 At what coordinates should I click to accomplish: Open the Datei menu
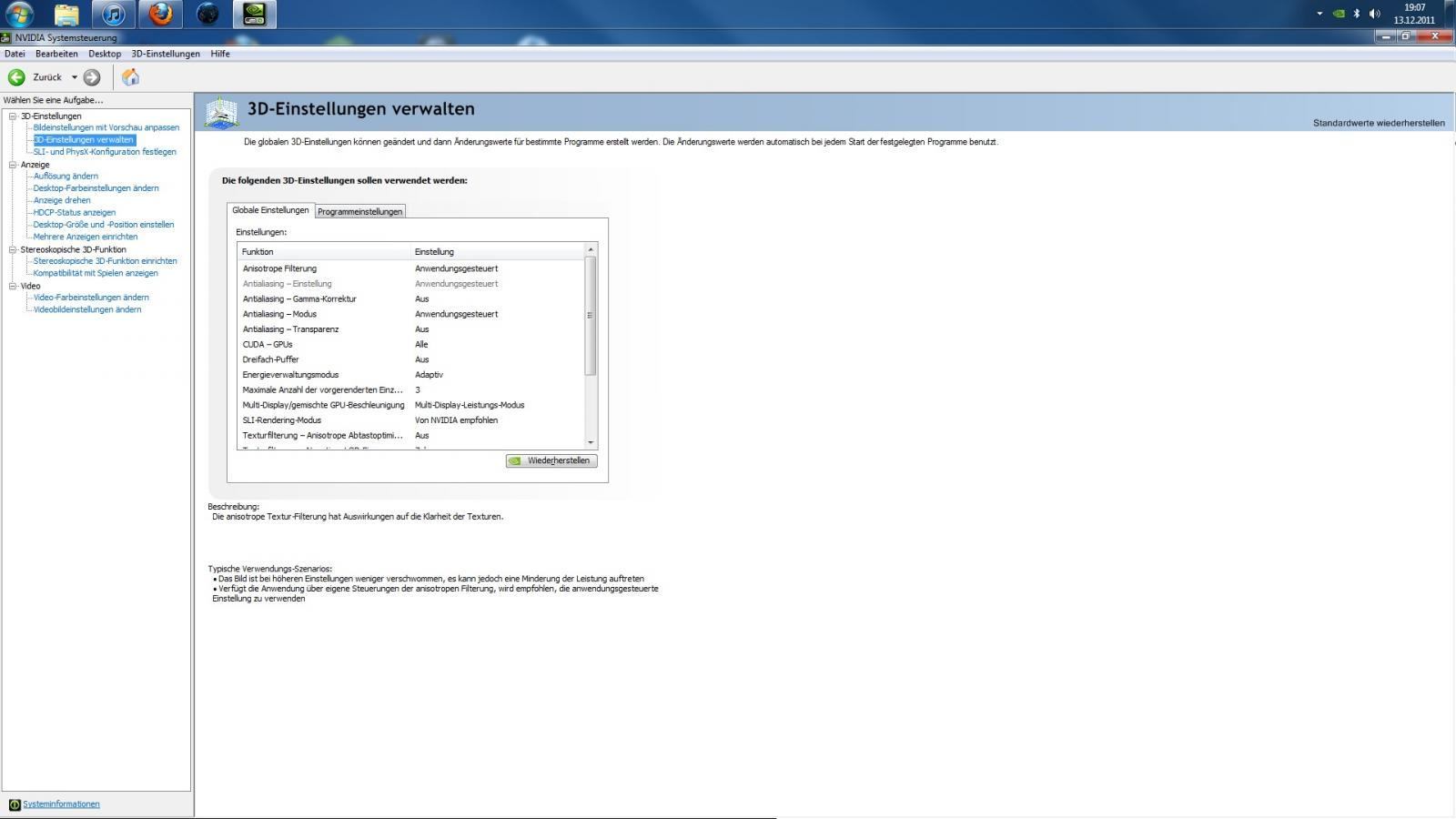[x=15, y=54]
